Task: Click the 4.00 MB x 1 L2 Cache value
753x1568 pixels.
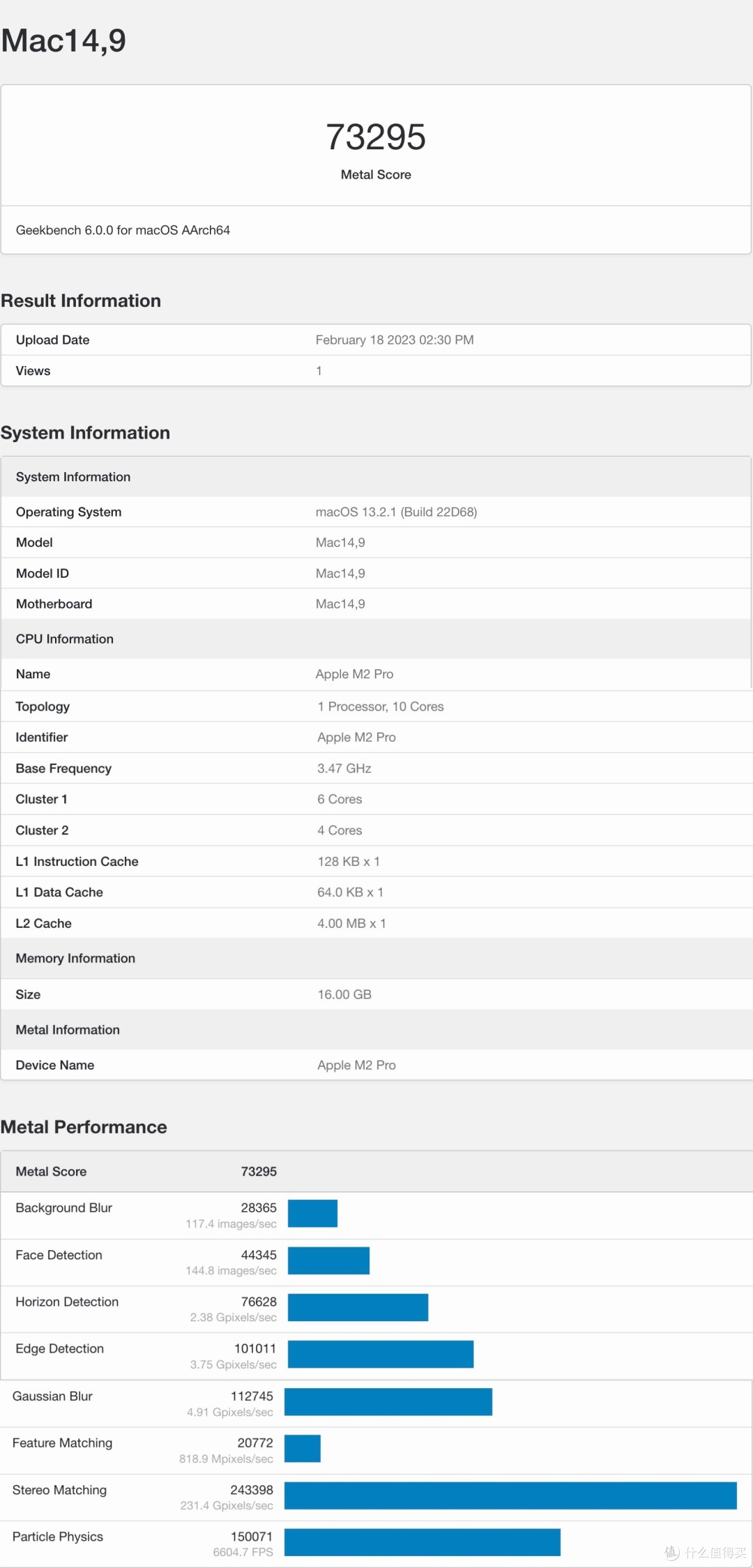Action: [352, 923]
